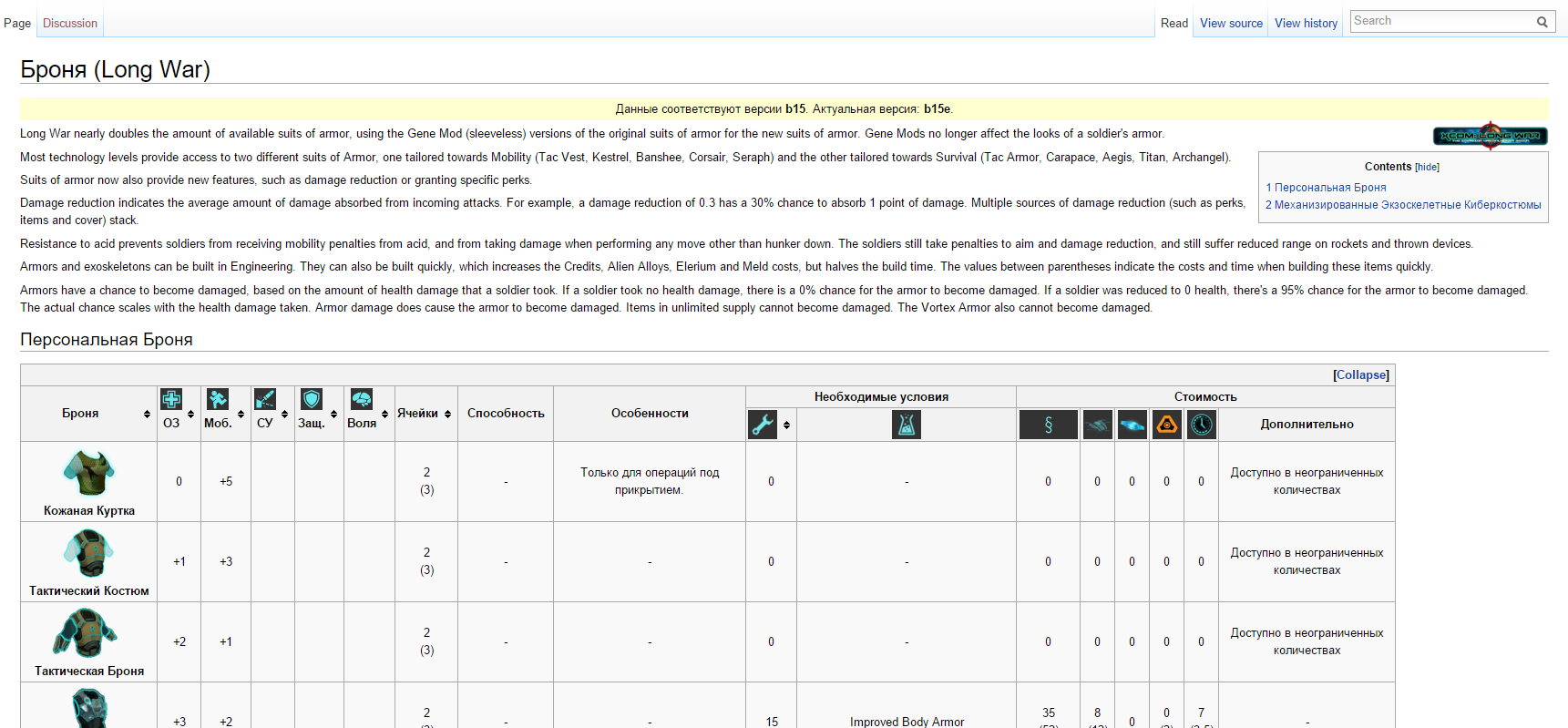This screenshot has width=1568, height=728.
Task: Click the health (ОЗ) cross icon
Action: click(171, 399)
